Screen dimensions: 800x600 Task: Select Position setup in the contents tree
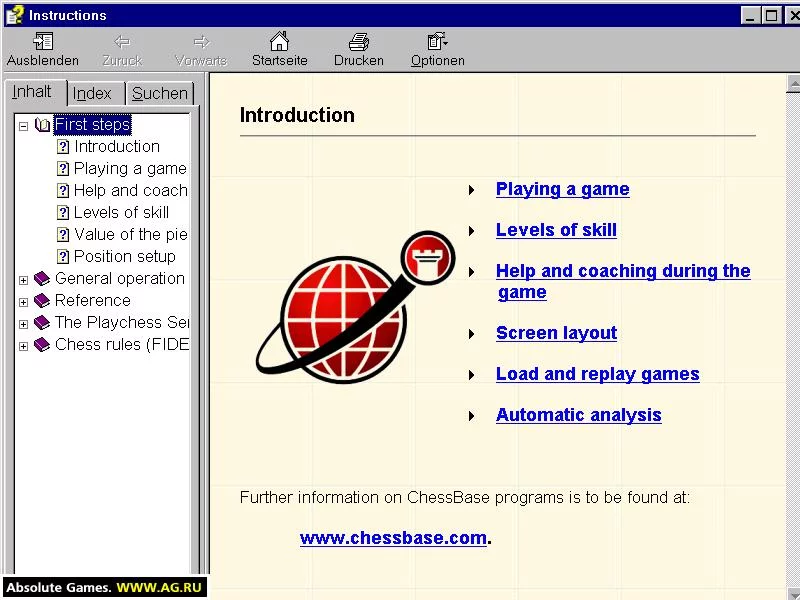pos(124,257)
